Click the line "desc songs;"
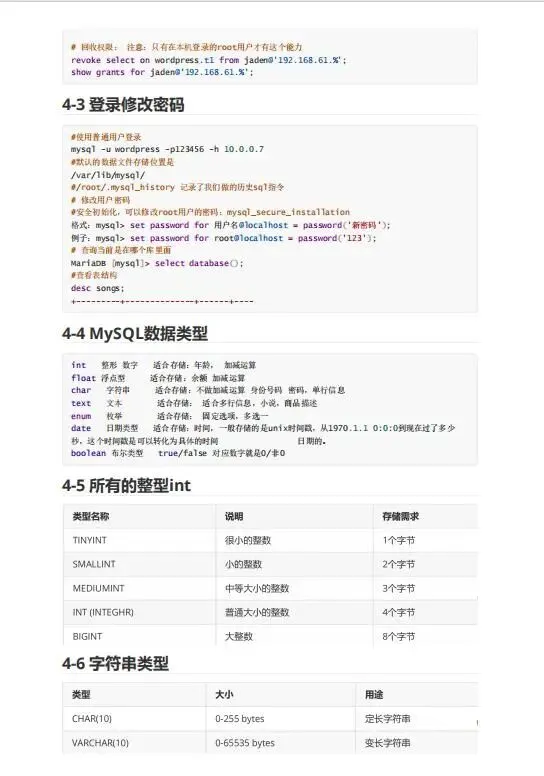The height and width of the screenshot is (776, 544). coord(97,288)
